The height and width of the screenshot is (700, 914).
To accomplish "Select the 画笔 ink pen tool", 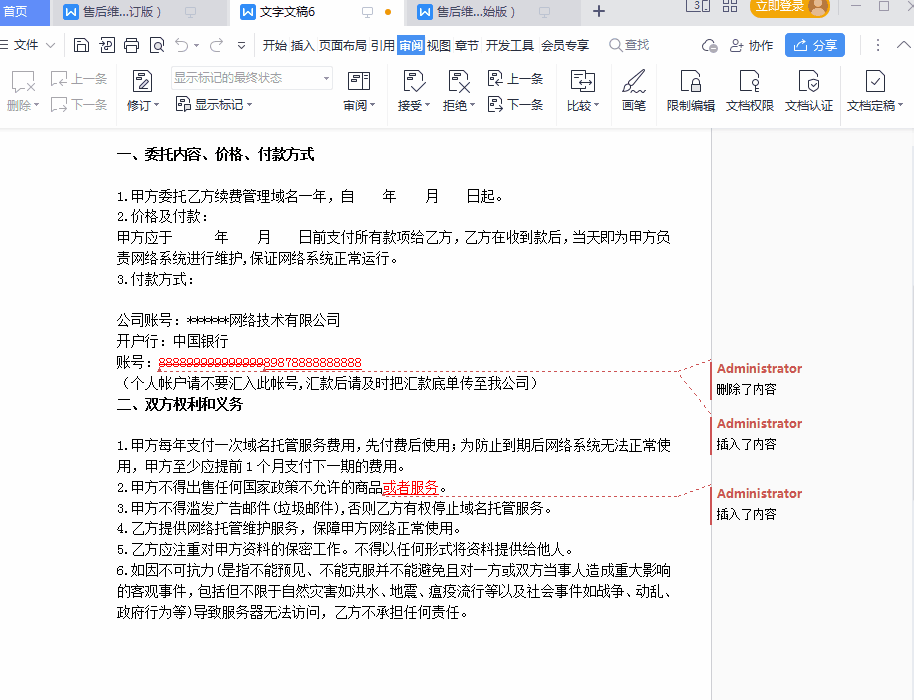I will (634, 90).
